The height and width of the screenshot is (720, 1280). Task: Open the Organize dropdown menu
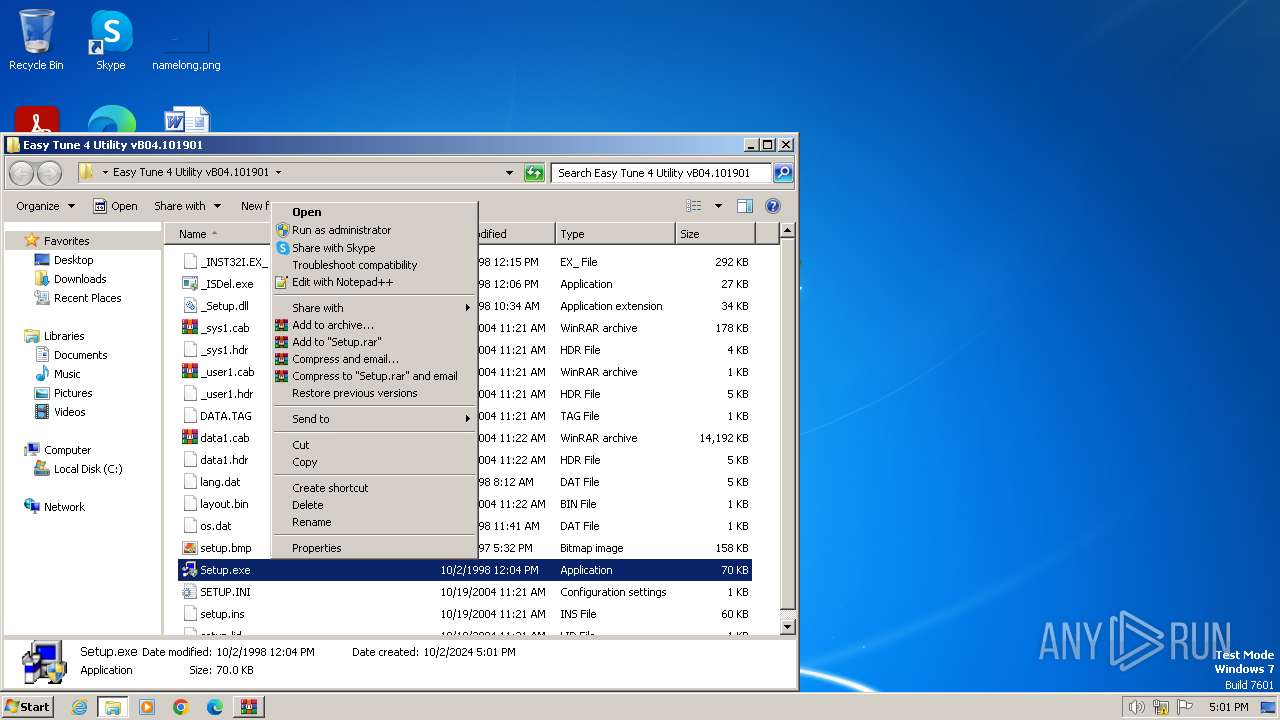pyautogui.click(x=45, y=206)
